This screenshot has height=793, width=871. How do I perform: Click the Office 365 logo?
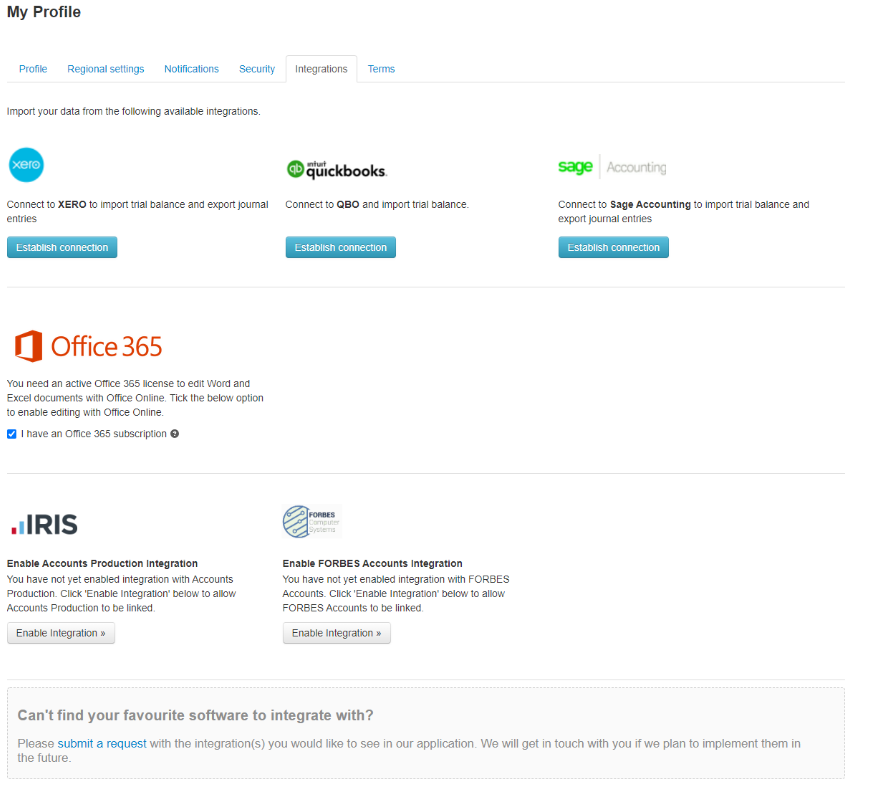(88, 346)
